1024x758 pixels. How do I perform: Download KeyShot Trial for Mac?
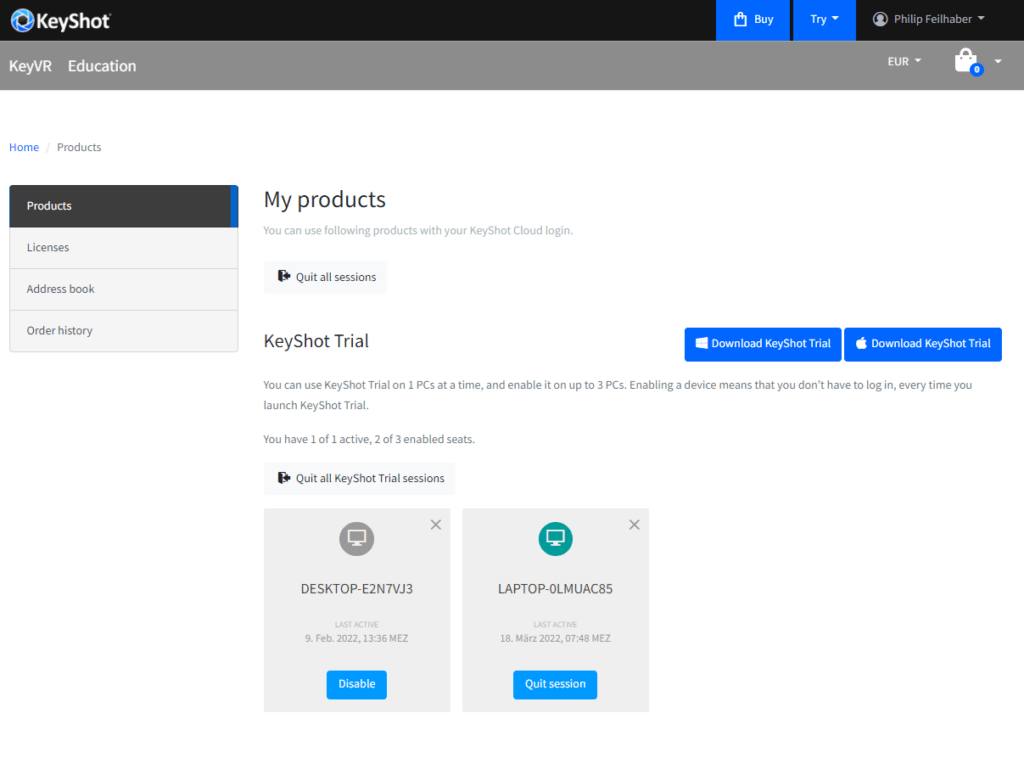click(x=923, y=344)
